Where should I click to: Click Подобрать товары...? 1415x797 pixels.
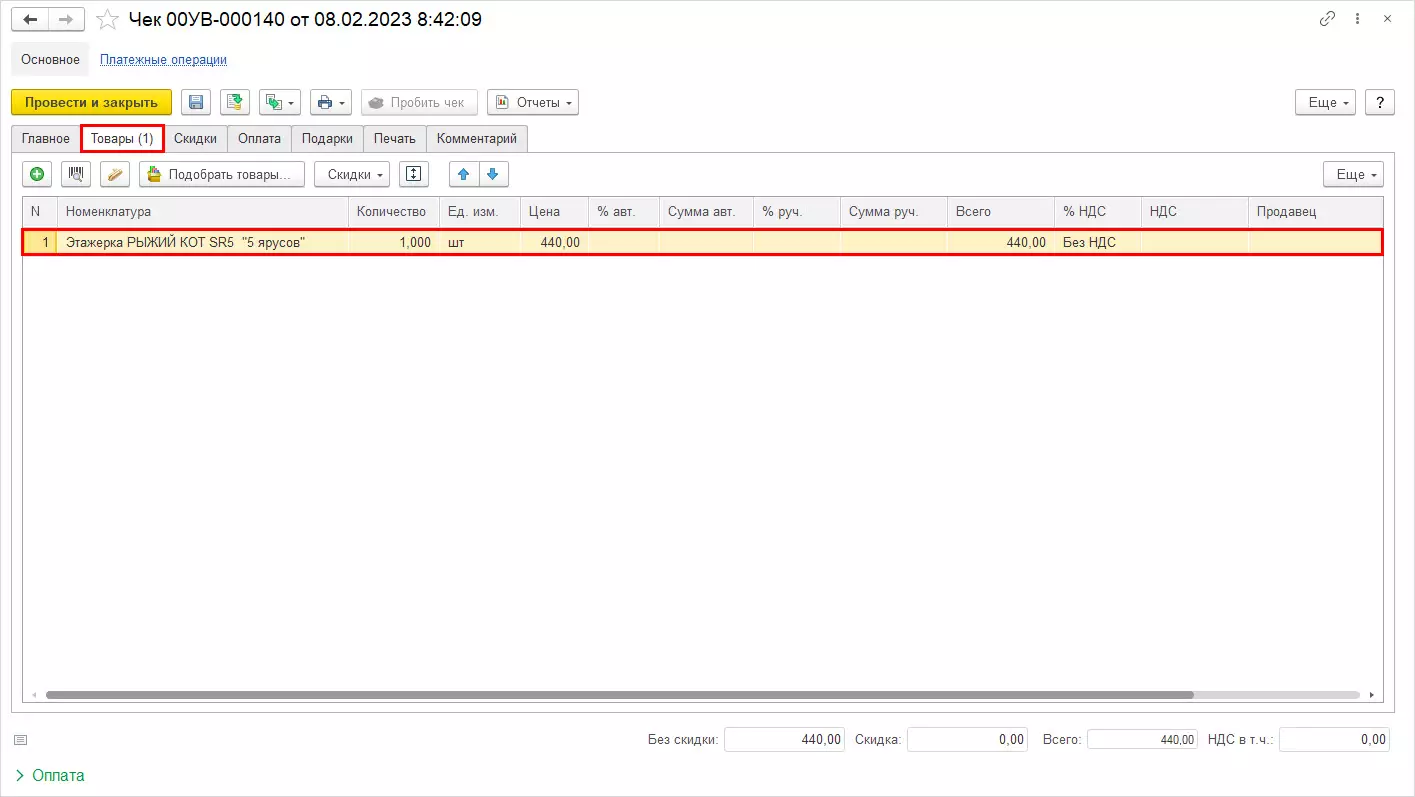(222, 174)
